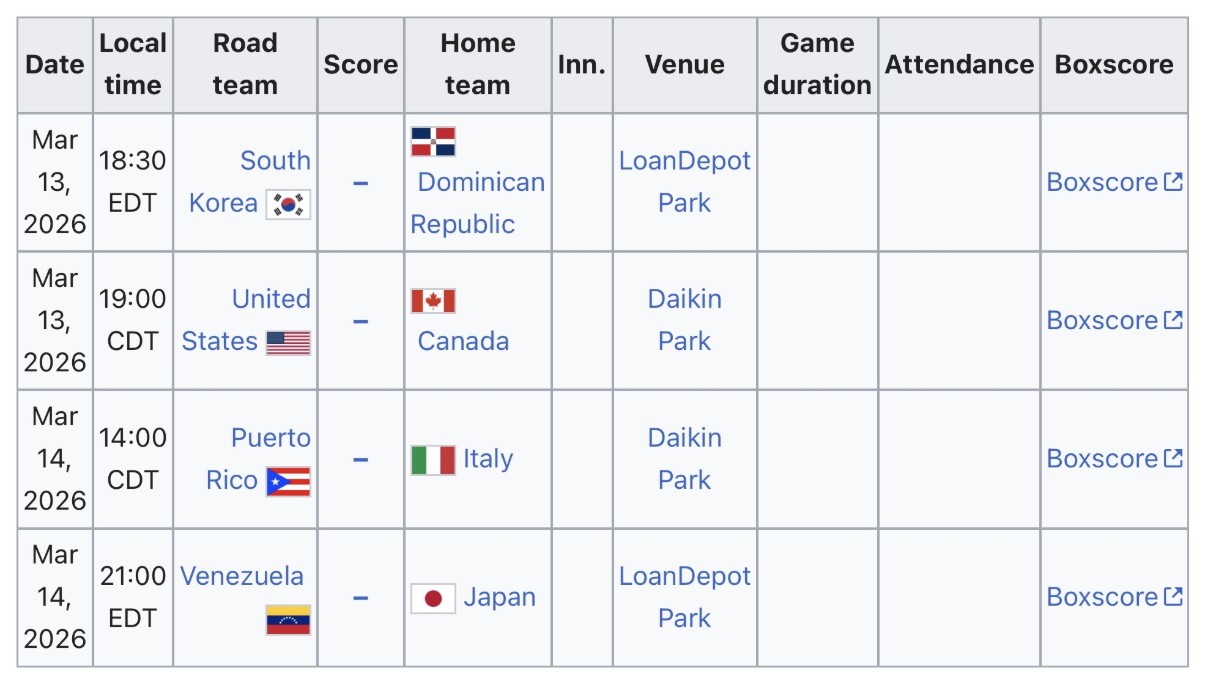Click the South Korea flag icon
The image size is (1205, 685).
pos(288,204)
